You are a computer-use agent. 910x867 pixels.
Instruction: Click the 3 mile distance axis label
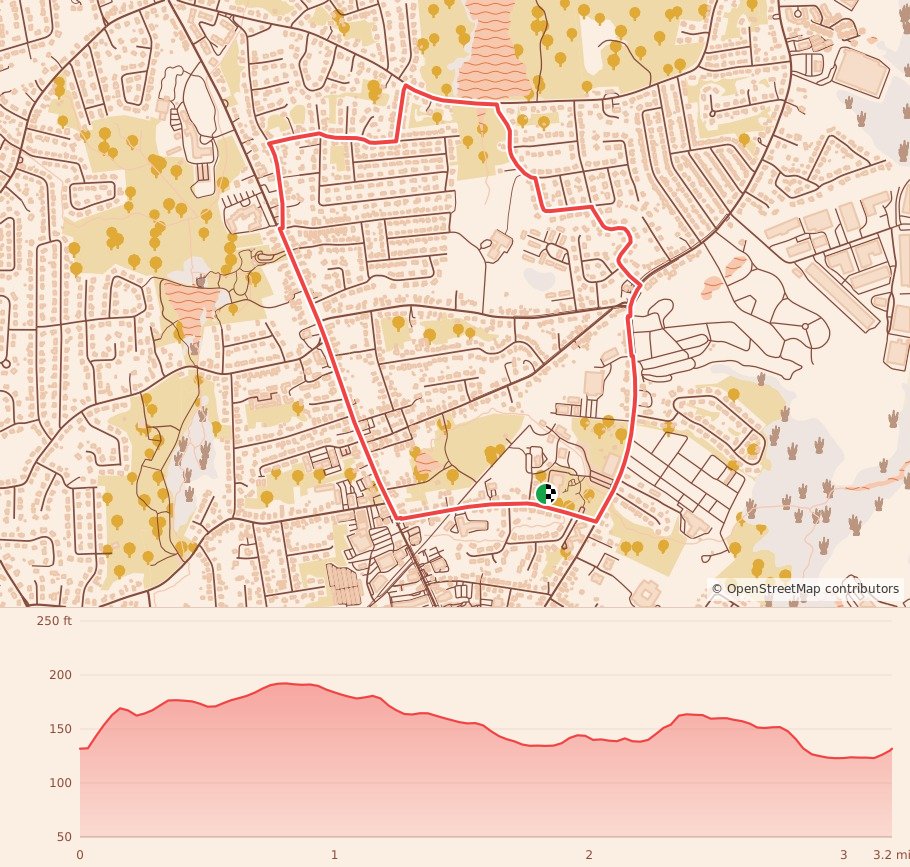point(843,854)
